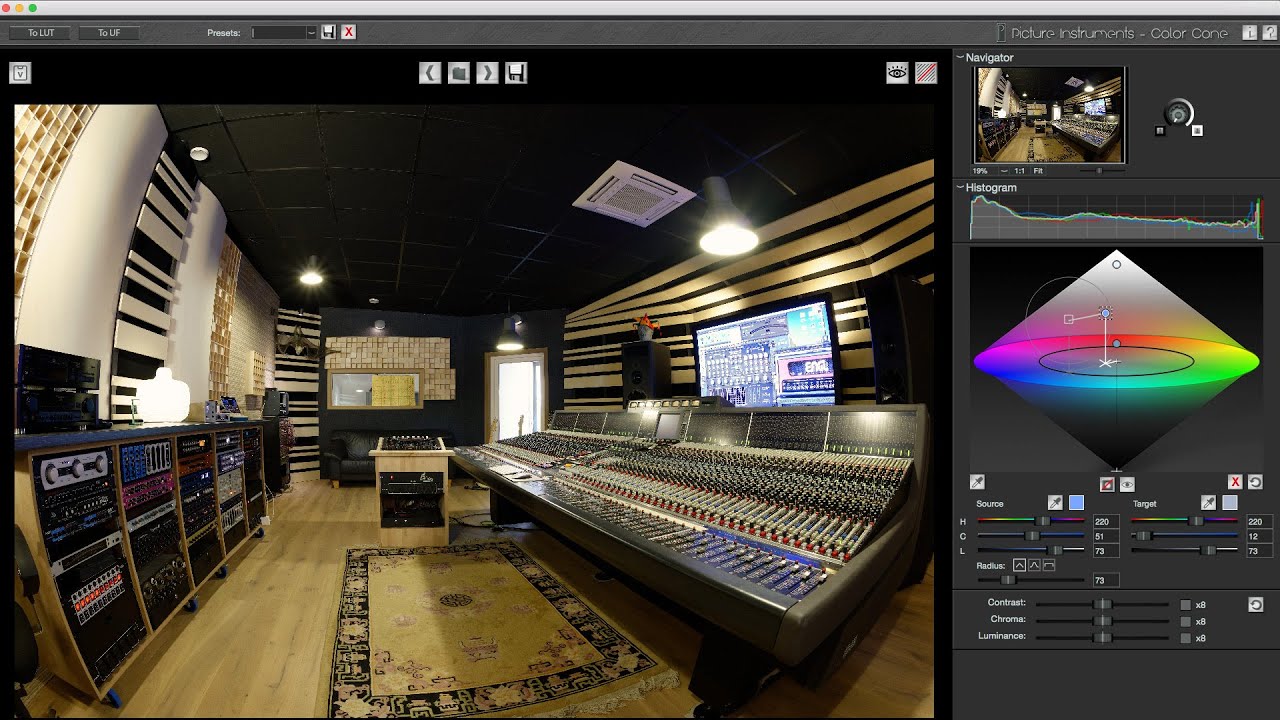Enable the Contrast x8 checkbox
The height and width of the screenshot is (720, 1280).
1186,605
